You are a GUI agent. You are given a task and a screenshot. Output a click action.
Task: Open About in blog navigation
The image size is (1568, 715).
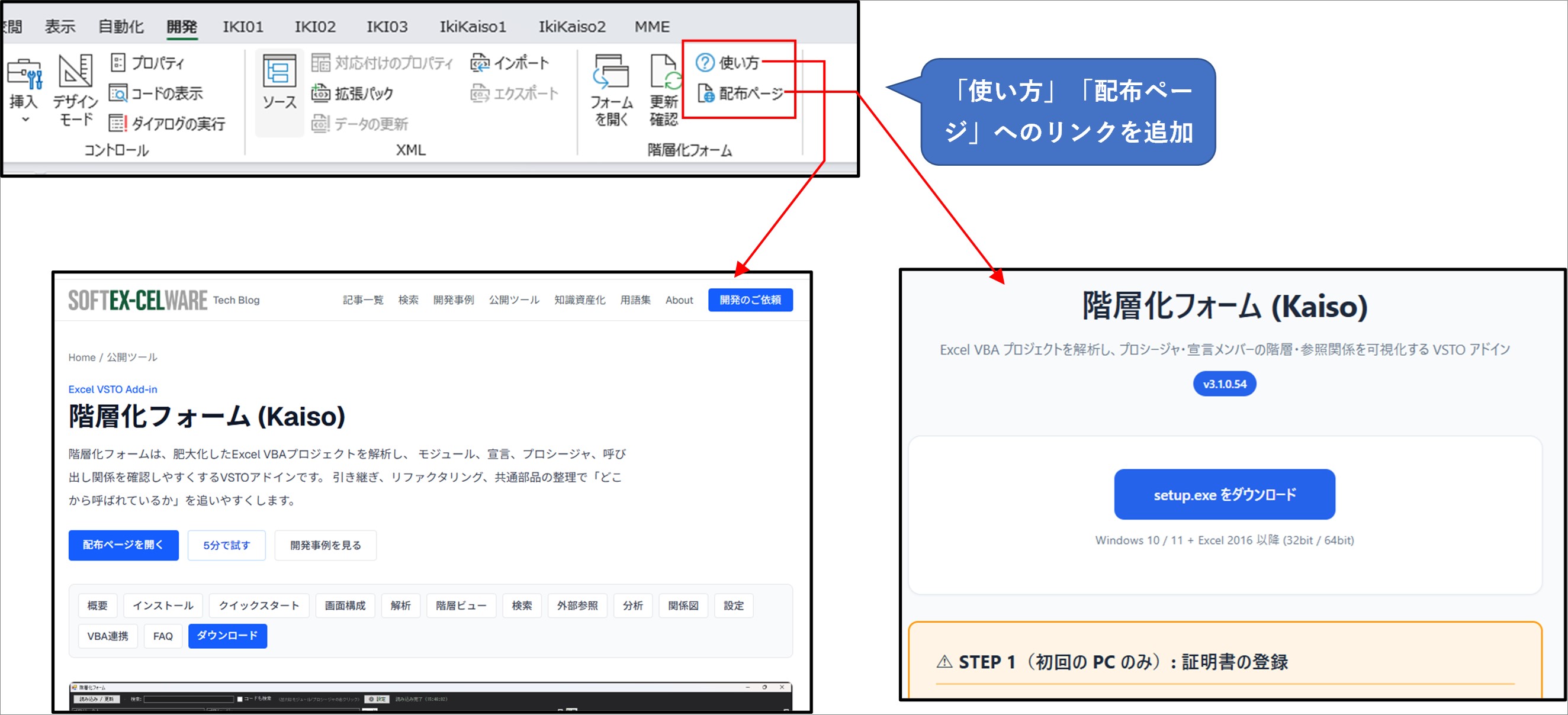click(x=679, y=300)
